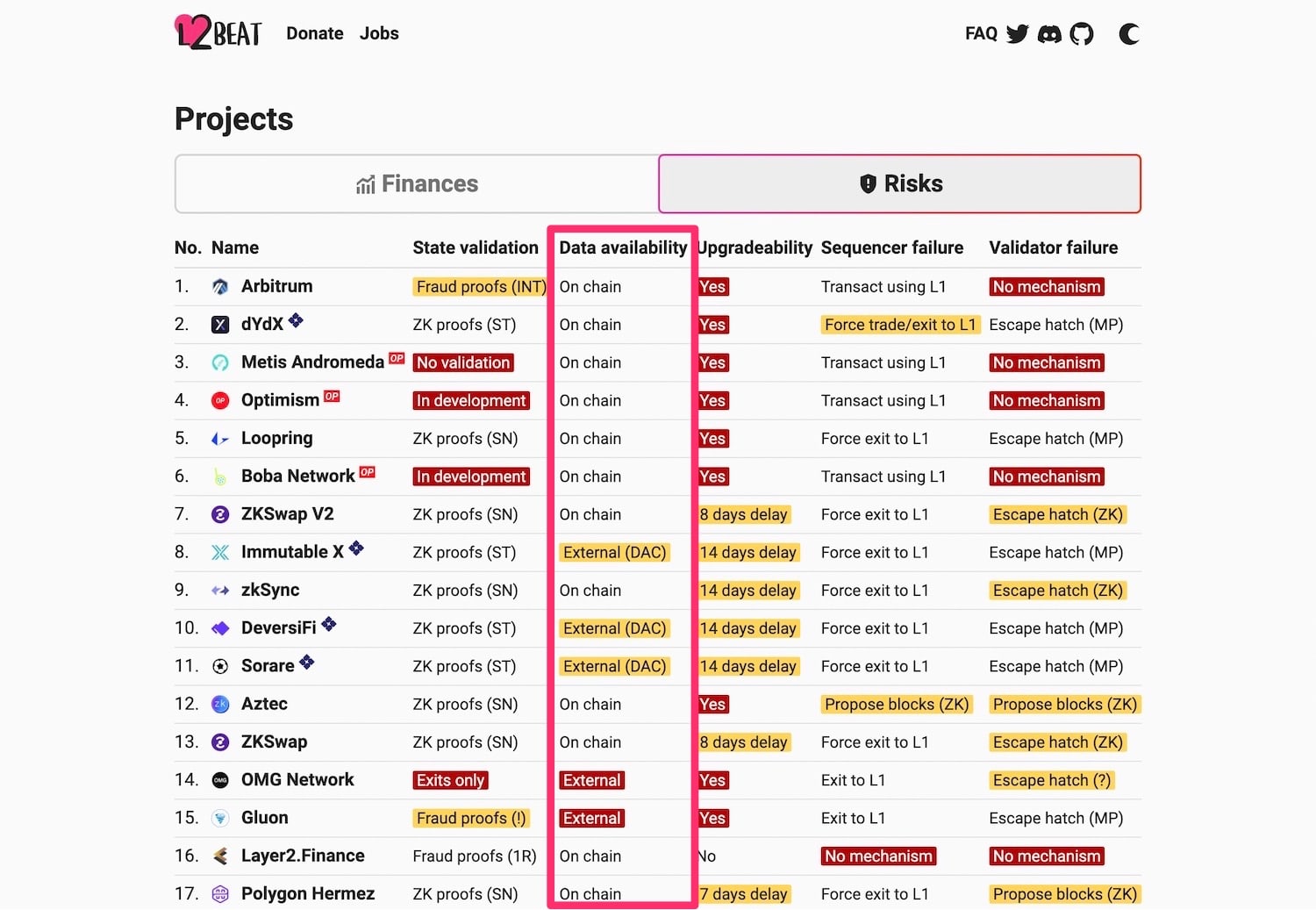This screenshot has width=1316, height=910.
Task: Click the Immutable X logo icon
Action: pos(220,553)
